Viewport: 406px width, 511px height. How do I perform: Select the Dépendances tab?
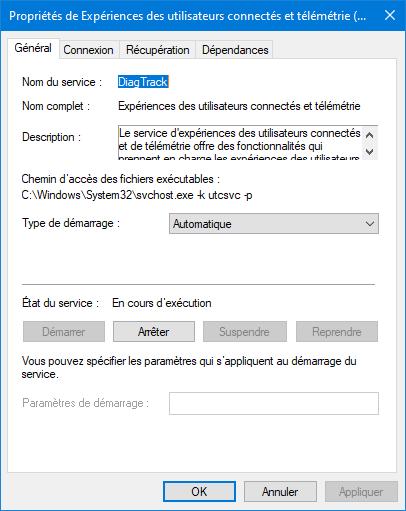(x=235, y=50)
